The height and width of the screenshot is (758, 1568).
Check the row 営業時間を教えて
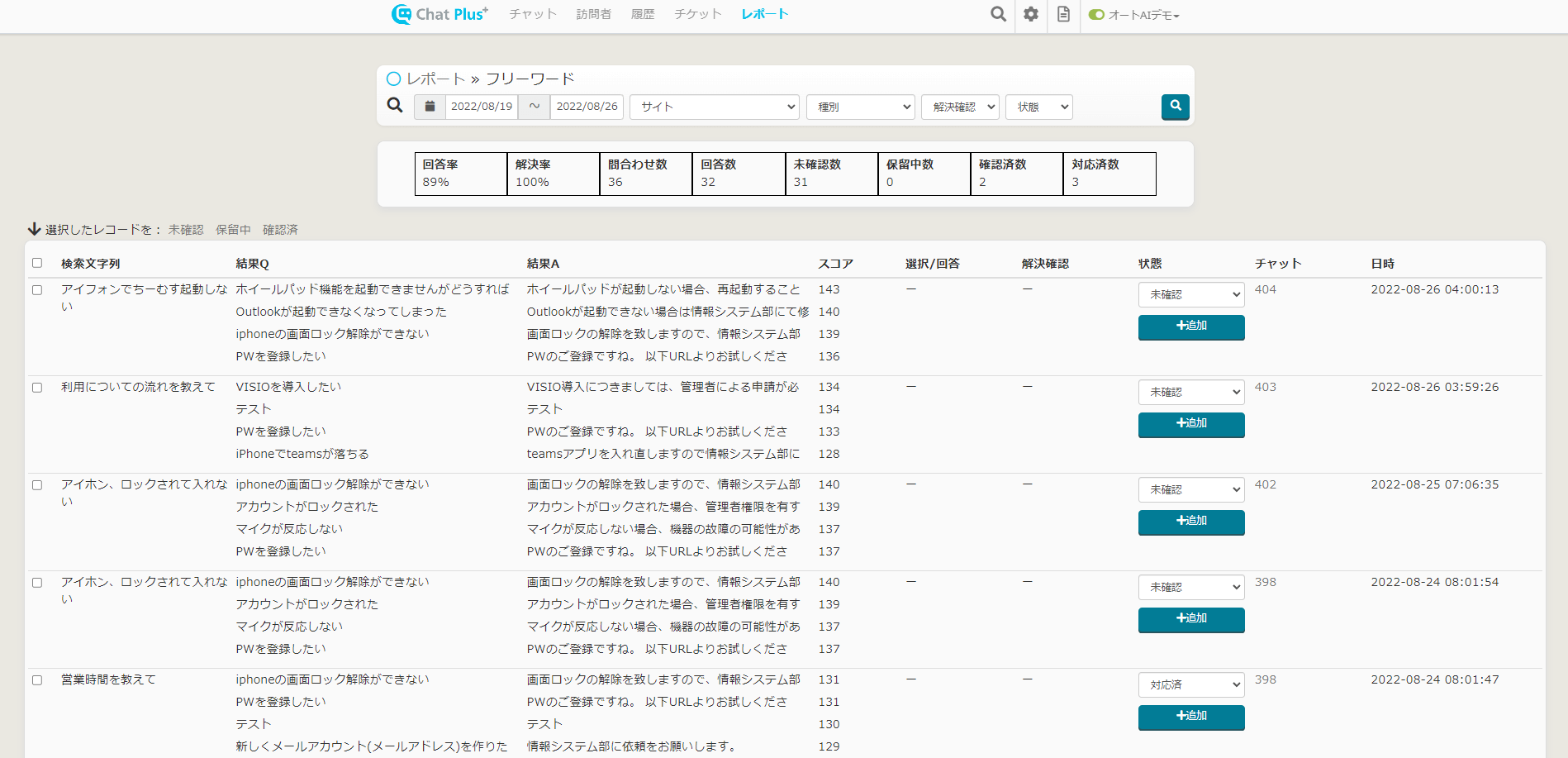37,680
